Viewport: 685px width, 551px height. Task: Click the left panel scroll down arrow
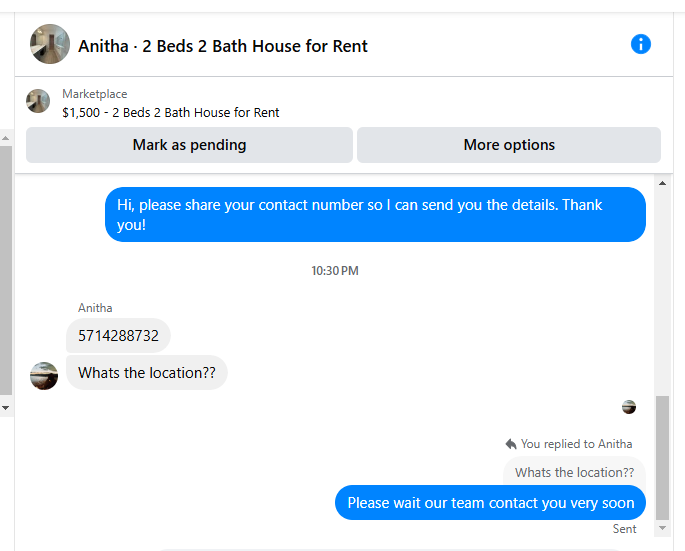5,408
